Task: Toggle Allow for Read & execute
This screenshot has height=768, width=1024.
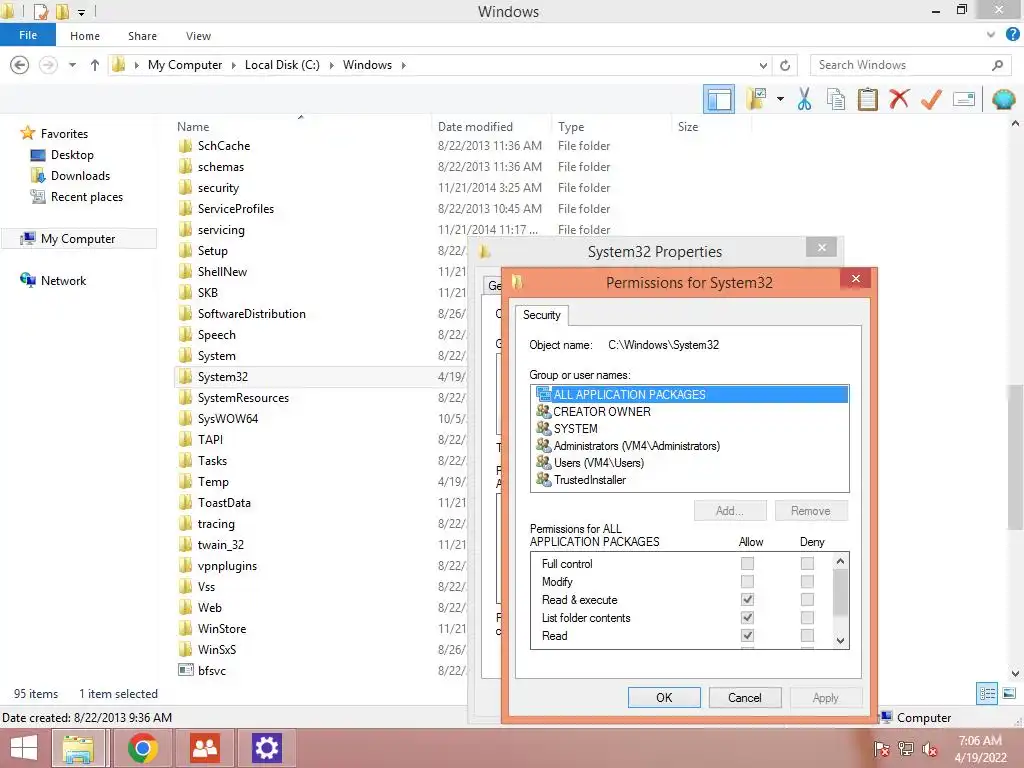Action: click(x=747, y=599)
